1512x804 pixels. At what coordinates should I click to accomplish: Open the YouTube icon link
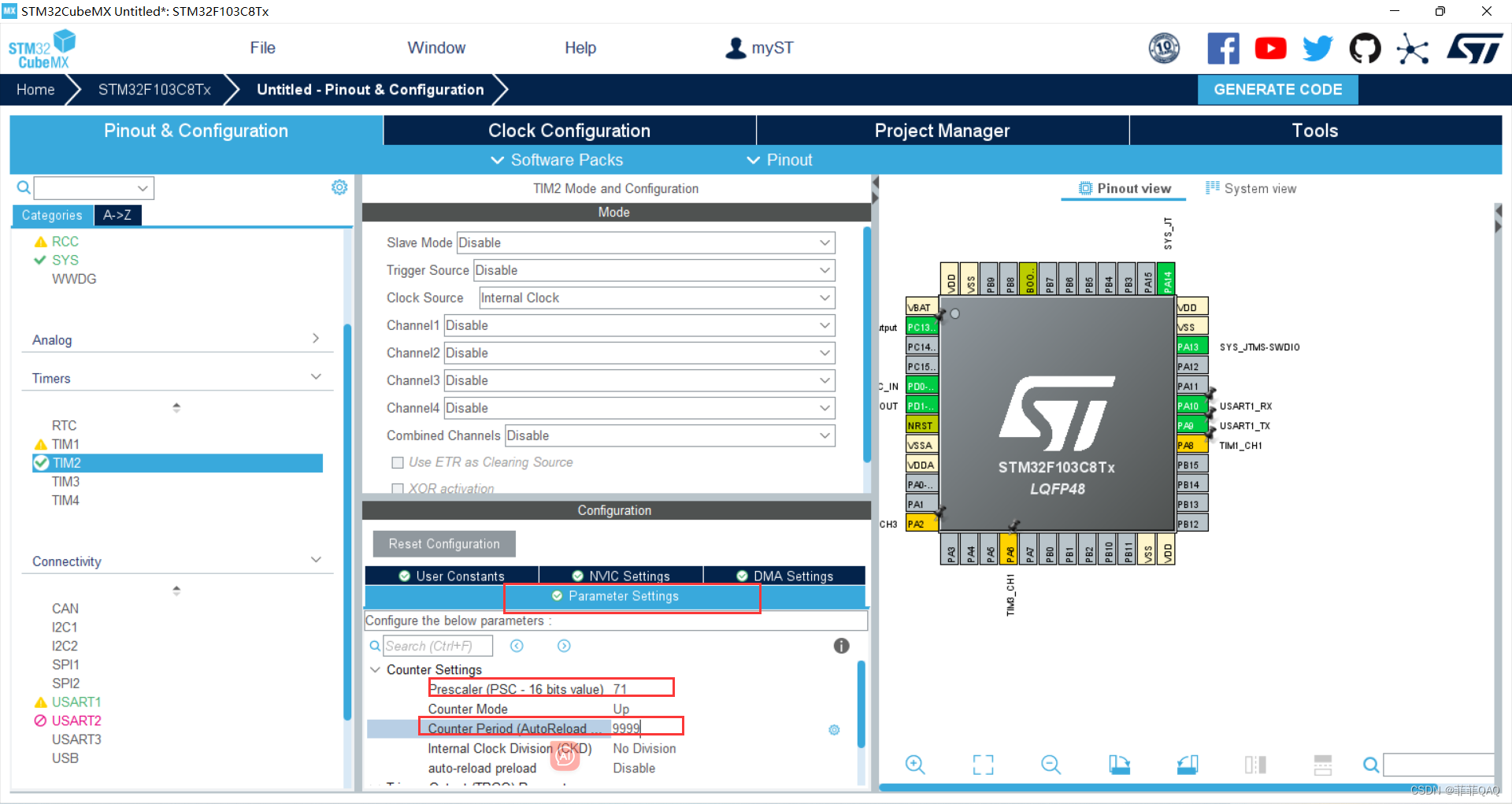pyautogui.click(x=1270, y=49)
